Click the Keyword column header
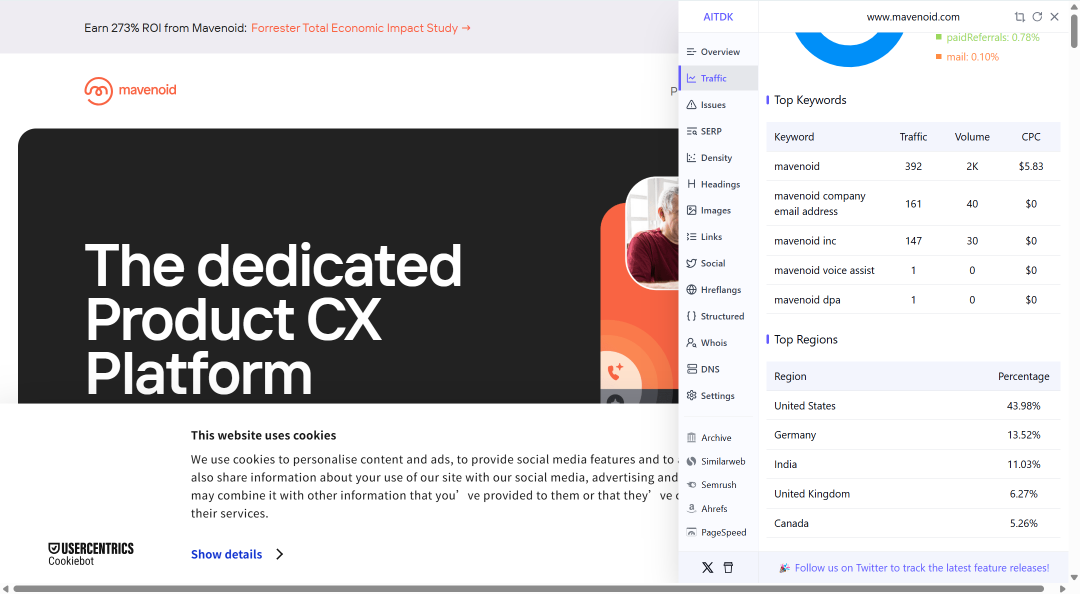Screen dimensions: 1080x594 tap(793, 136)
